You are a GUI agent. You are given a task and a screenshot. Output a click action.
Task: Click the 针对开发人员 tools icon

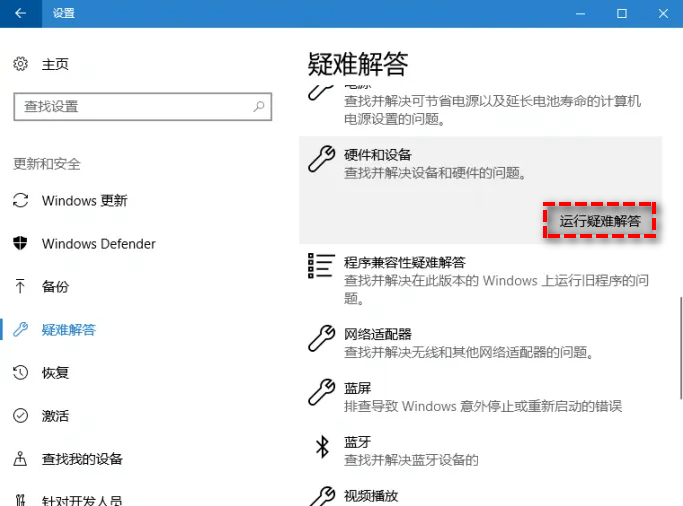click(20, 500)
